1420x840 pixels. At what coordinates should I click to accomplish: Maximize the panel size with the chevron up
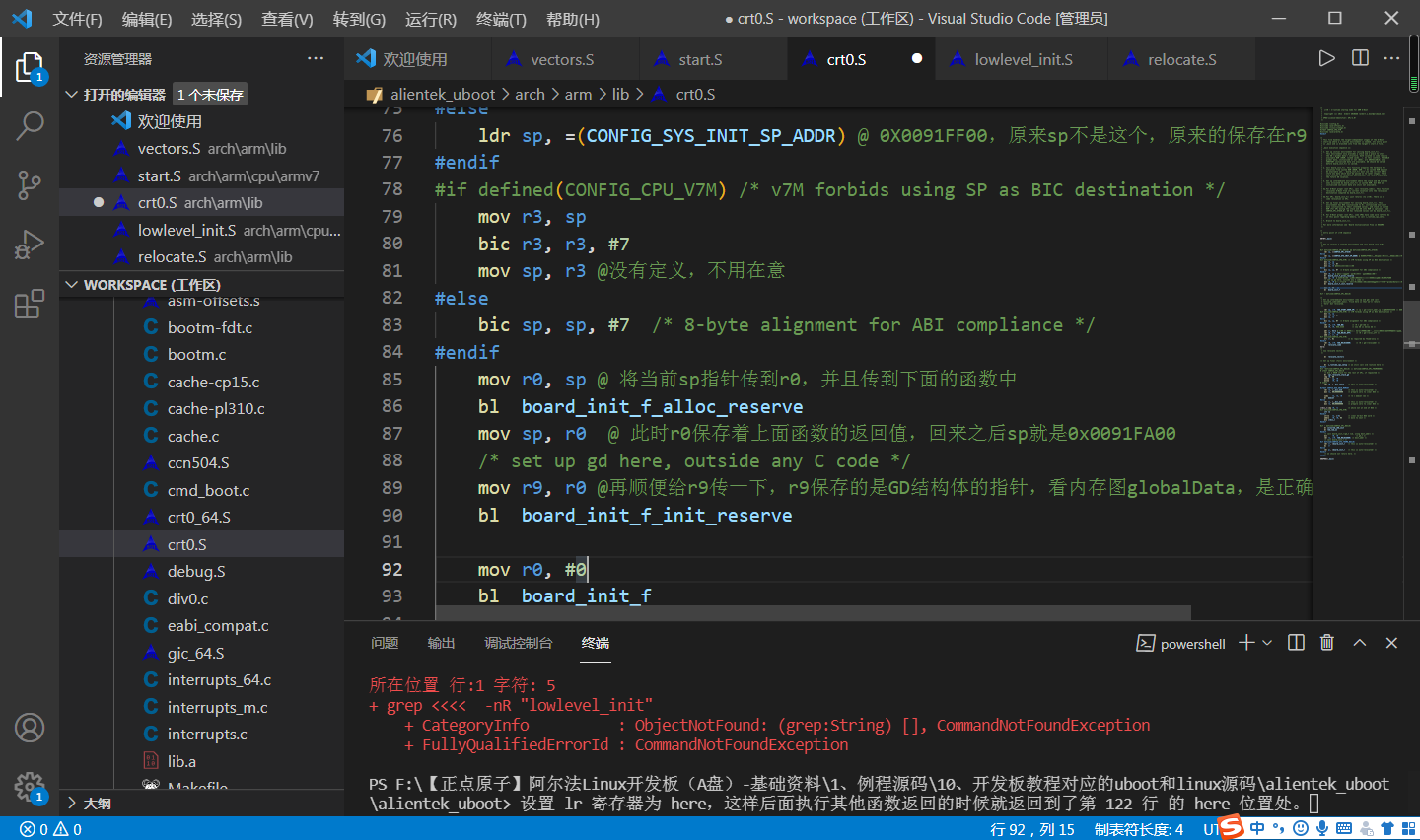click(x=1359, y=643)
